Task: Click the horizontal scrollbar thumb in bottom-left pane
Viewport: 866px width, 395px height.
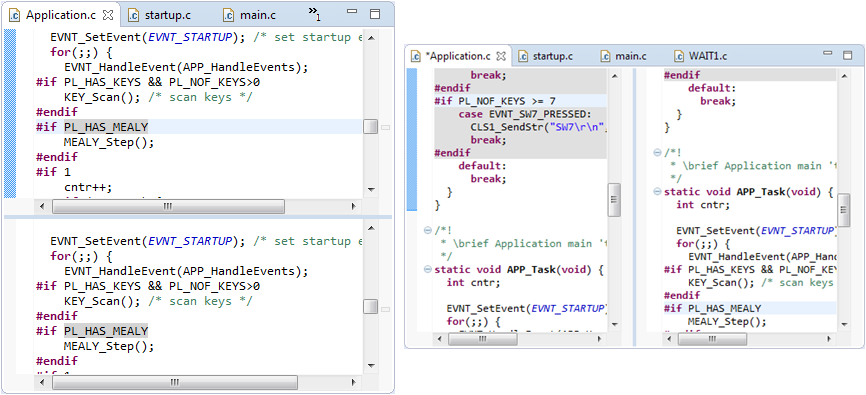Action: coord(174,382)
